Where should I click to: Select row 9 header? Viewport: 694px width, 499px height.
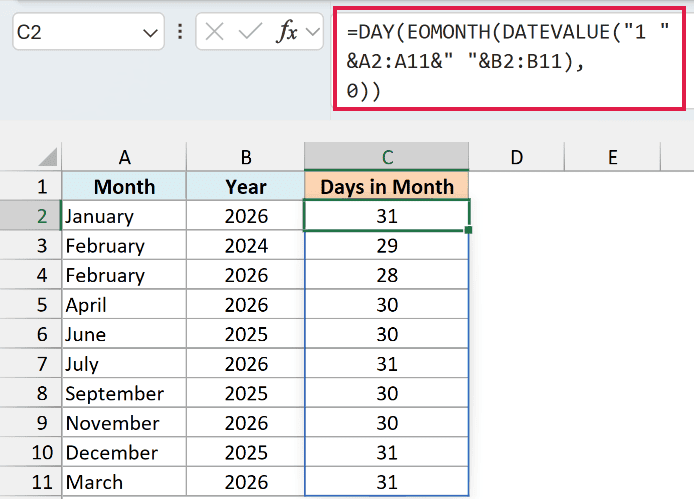click(31, 422)
